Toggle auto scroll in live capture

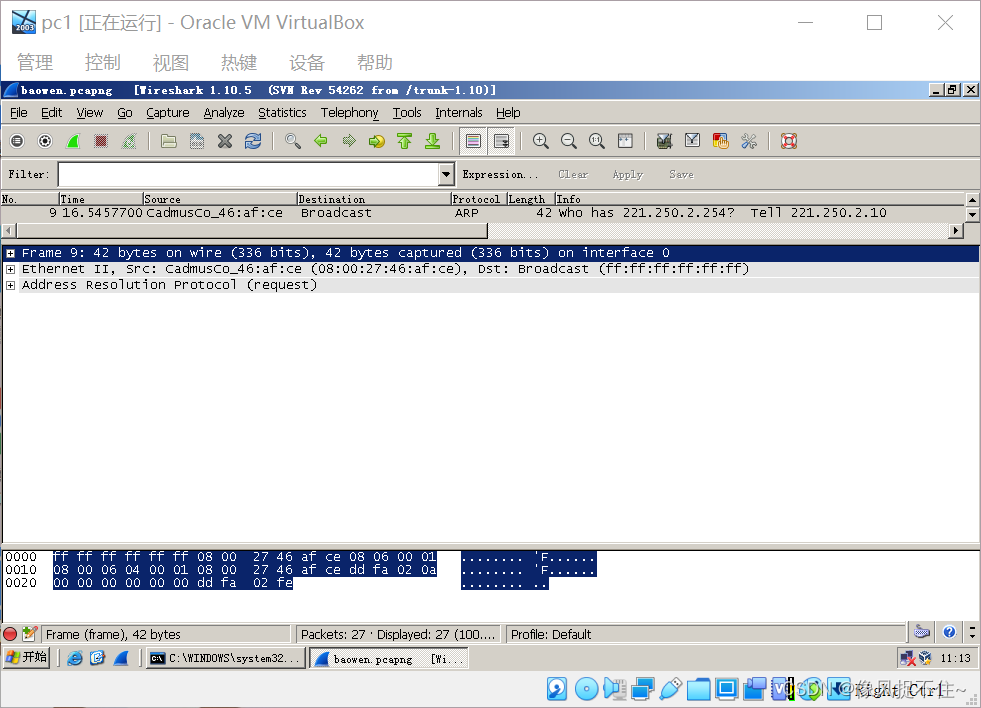click(502, 141)
